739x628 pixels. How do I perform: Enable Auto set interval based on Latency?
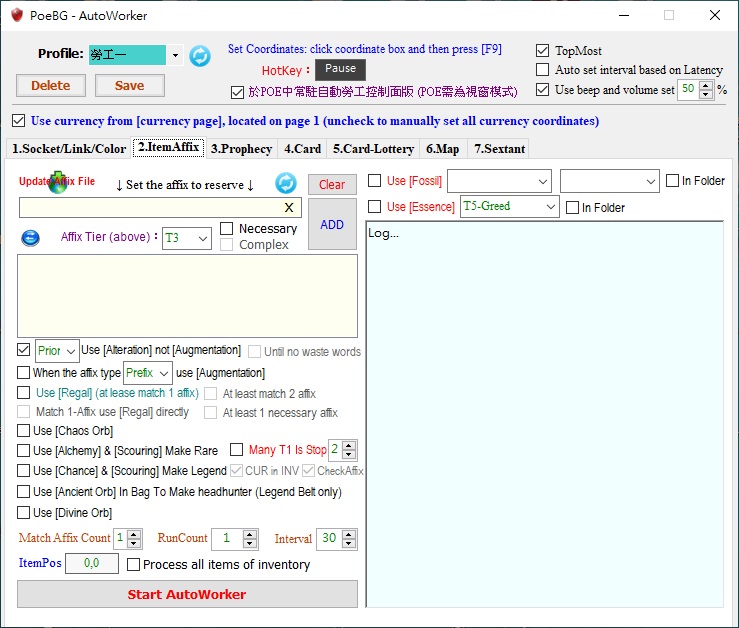click(x=542, y=70)
